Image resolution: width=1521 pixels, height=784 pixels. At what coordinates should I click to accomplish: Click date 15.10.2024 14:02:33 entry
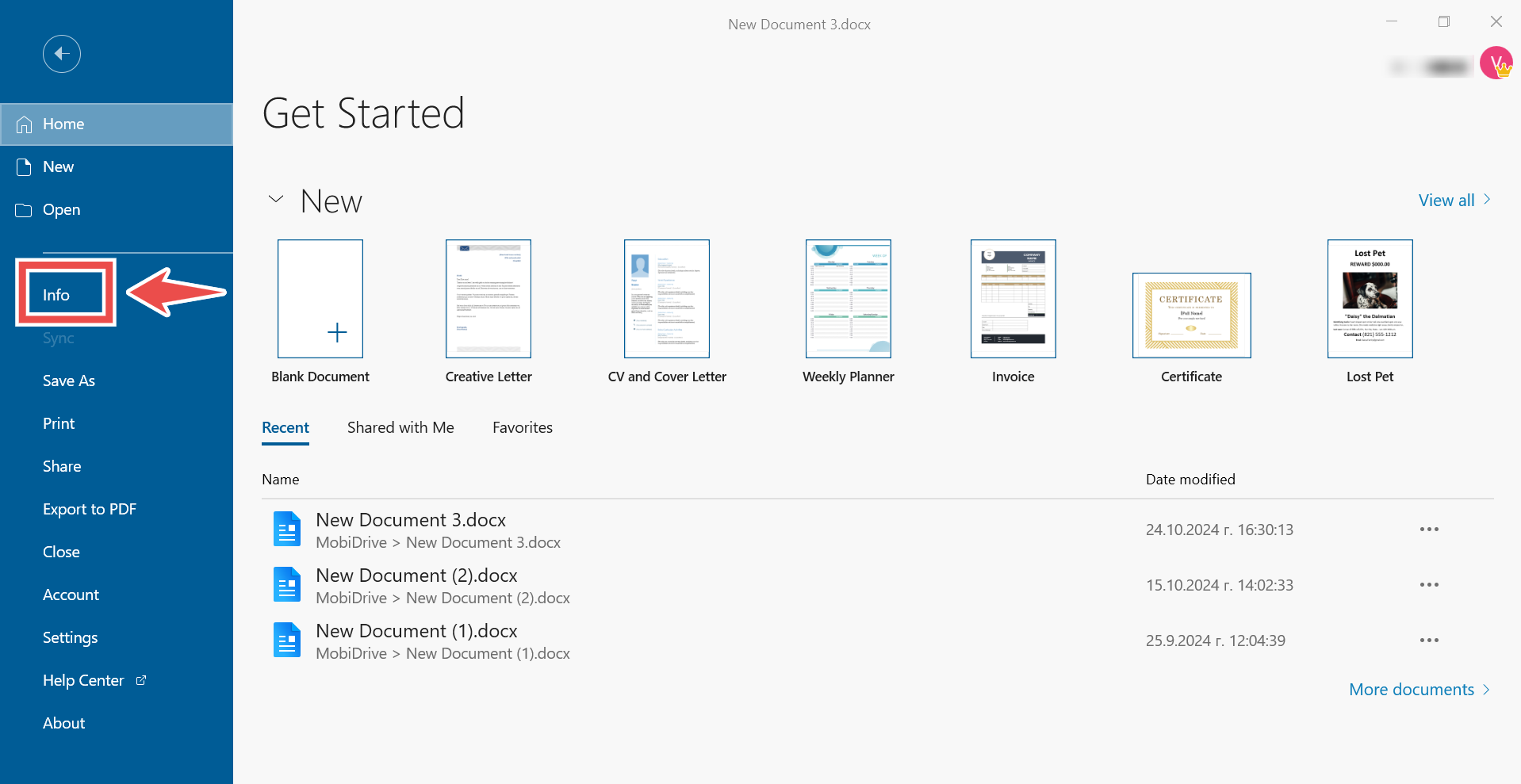[x=1220, y=585]
